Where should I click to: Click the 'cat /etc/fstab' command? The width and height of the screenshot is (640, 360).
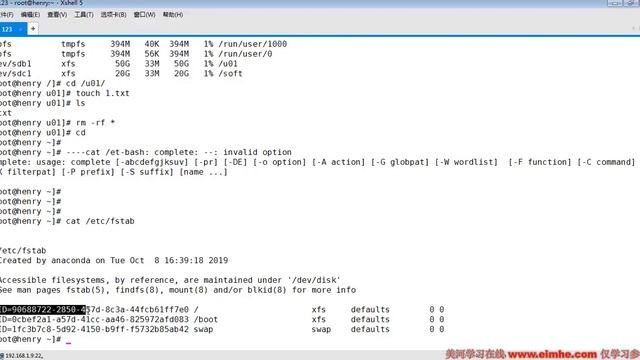(100, 221)
